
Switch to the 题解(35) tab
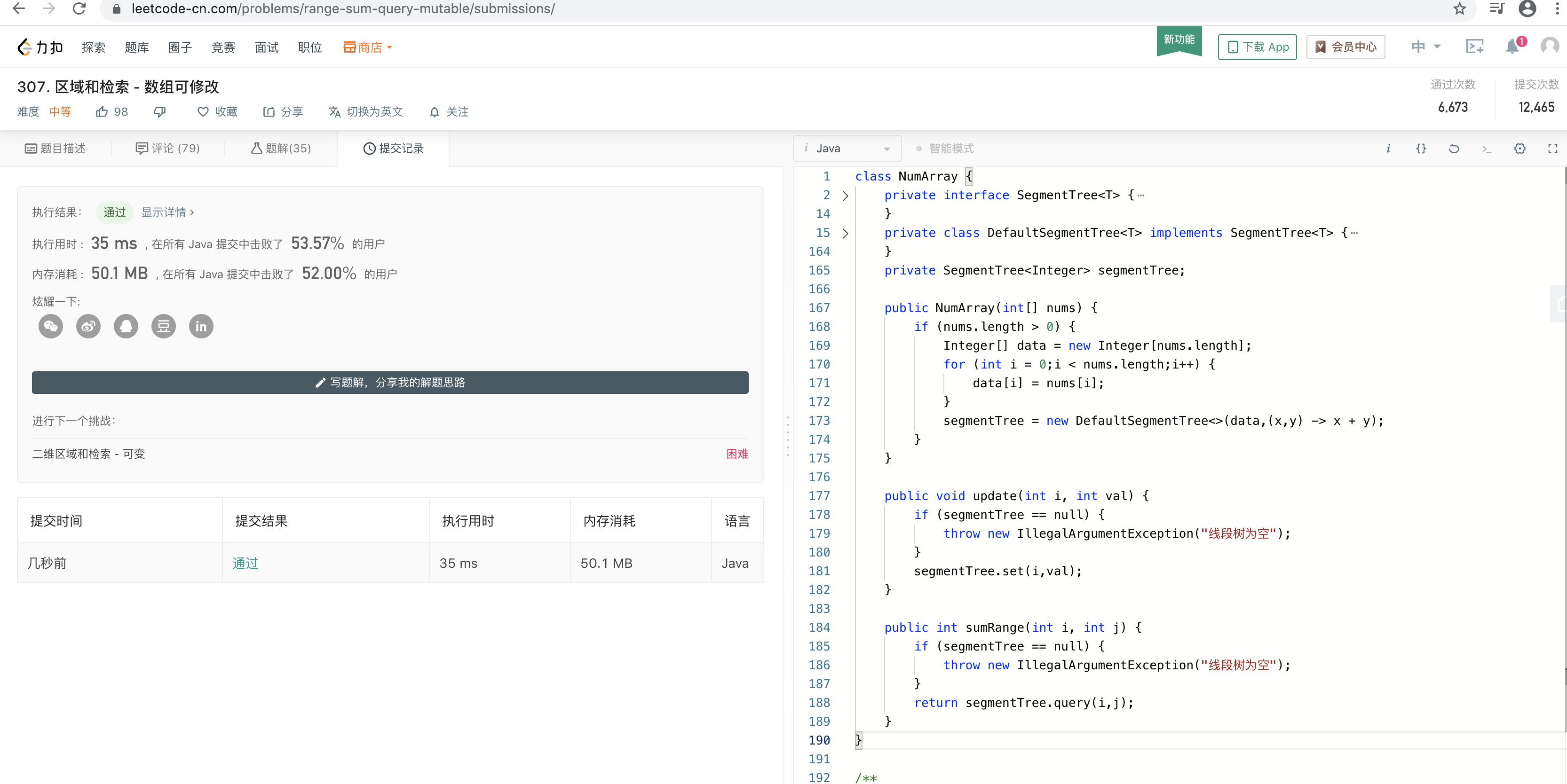tap(280, 148)
